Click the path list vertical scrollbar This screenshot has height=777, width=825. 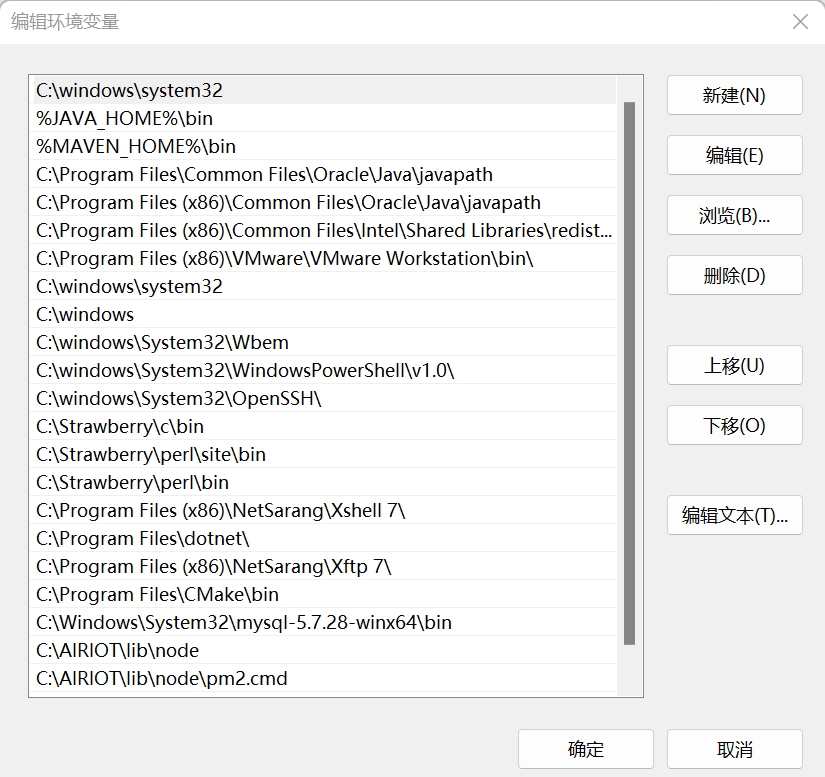point(629,372)
